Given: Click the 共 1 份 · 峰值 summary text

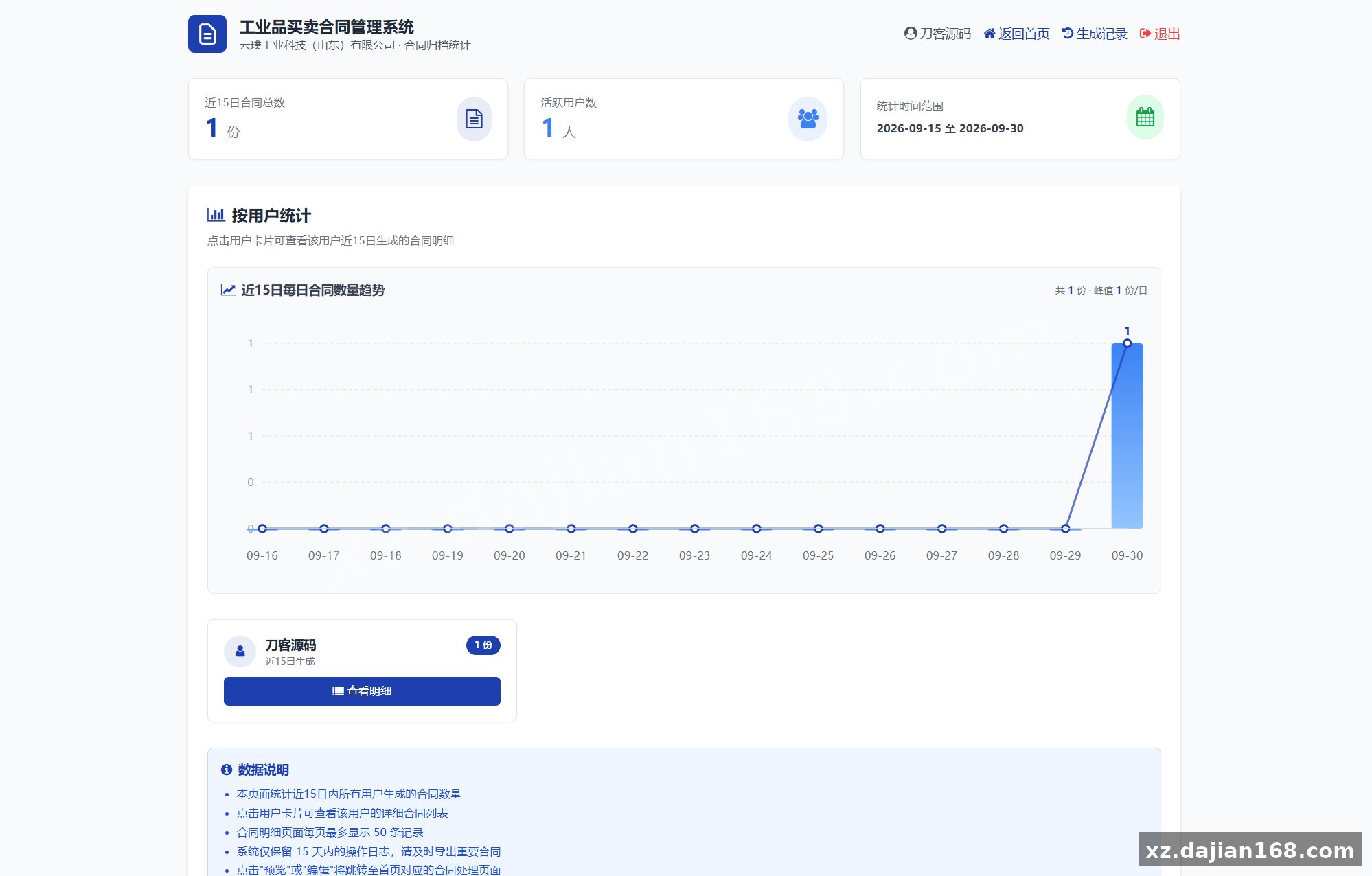Looking at the screenshot, I should pos(1101,290).
